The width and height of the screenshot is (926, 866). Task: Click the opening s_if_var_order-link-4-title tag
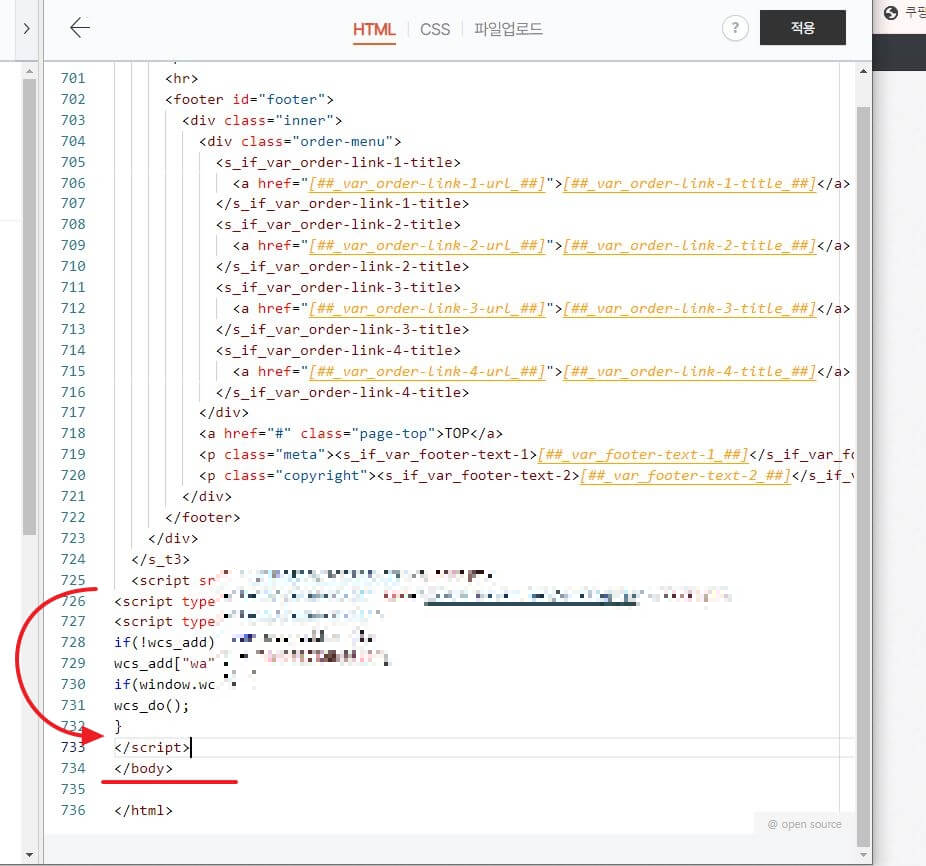tap(338, 351)
